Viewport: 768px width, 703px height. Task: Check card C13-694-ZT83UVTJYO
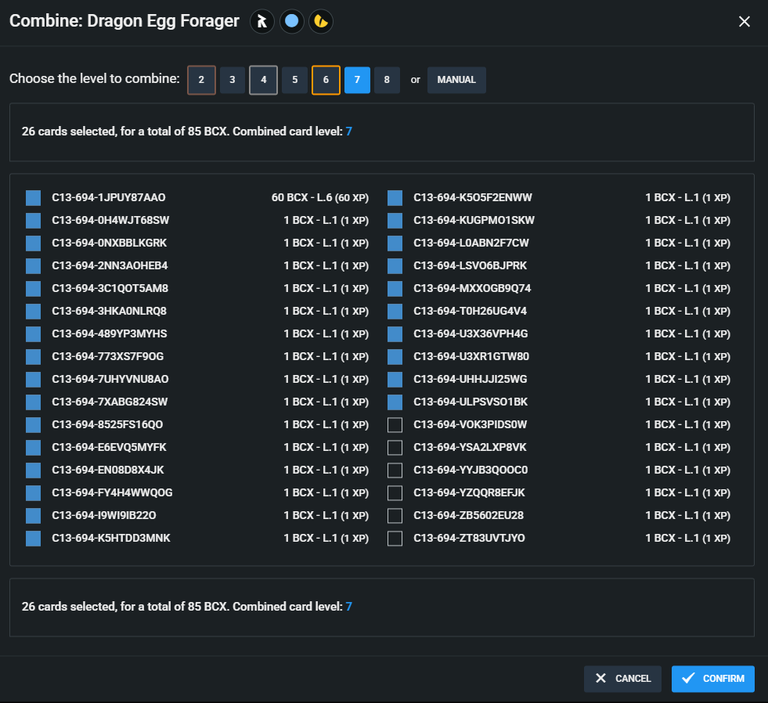tap(395, 538)
